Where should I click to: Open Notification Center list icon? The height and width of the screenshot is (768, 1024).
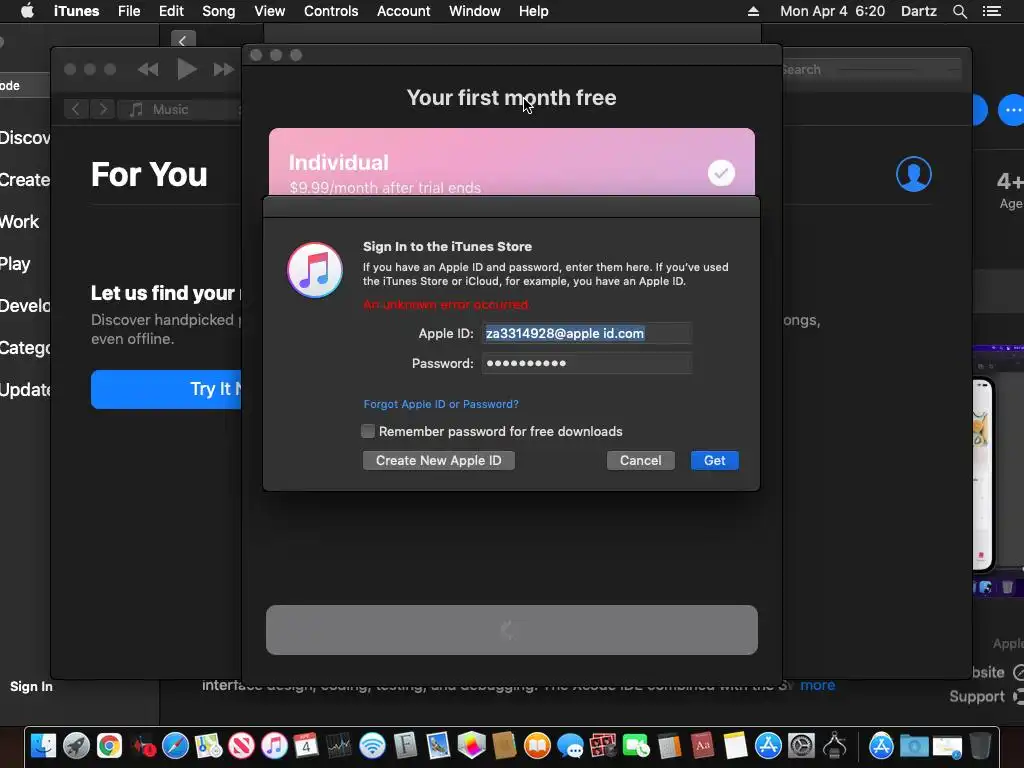991,11
